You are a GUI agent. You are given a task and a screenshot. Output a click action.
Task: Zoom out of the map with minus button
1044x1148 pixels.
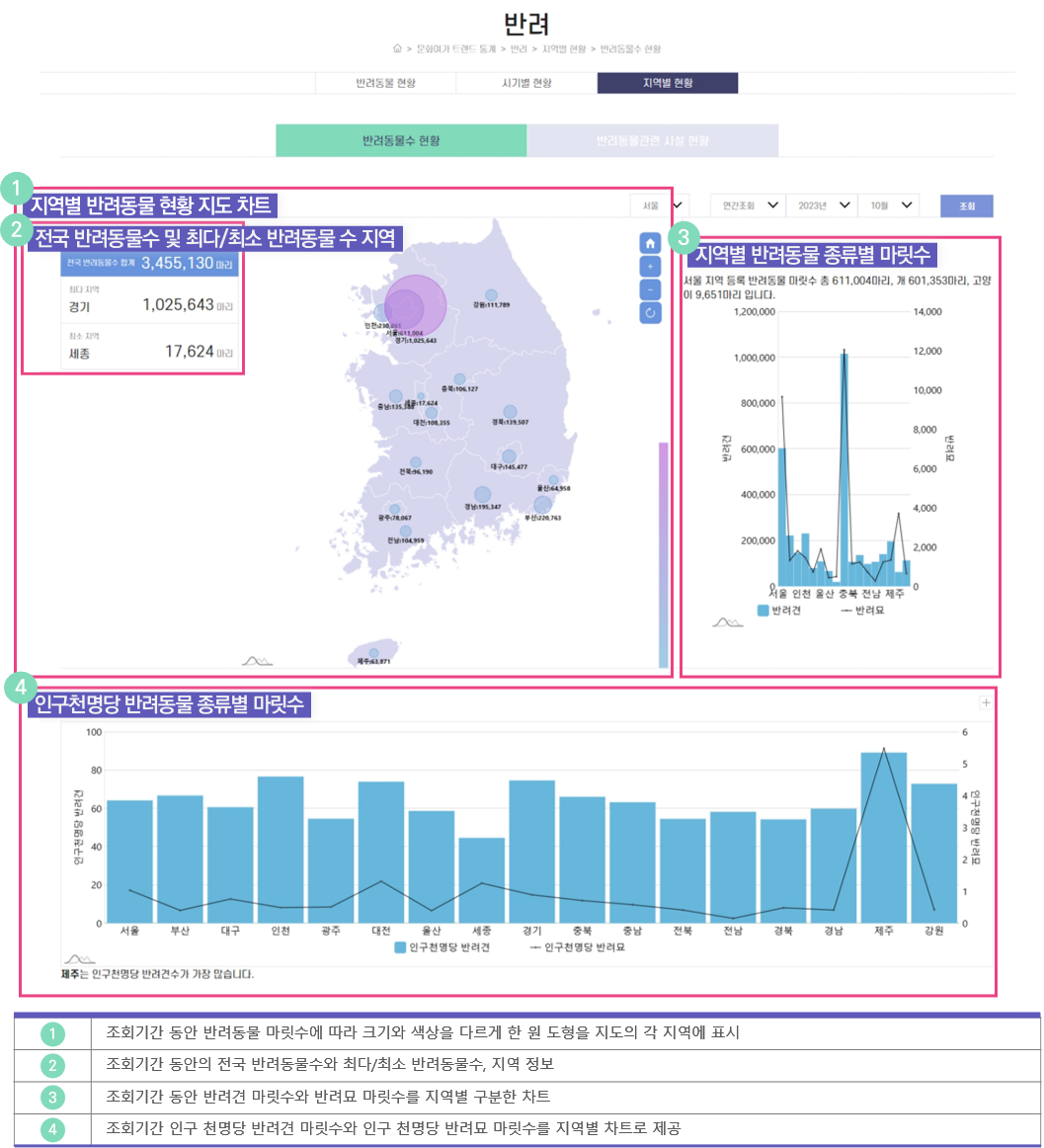tap(650, 289)
